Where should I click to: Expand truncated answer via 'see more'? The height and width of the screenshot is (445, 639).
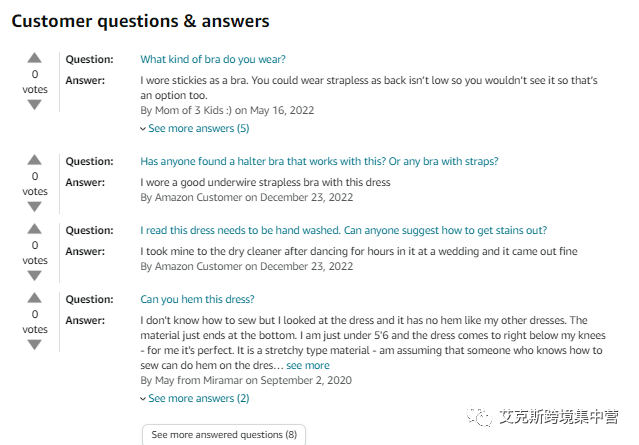(x=308, y=366)
